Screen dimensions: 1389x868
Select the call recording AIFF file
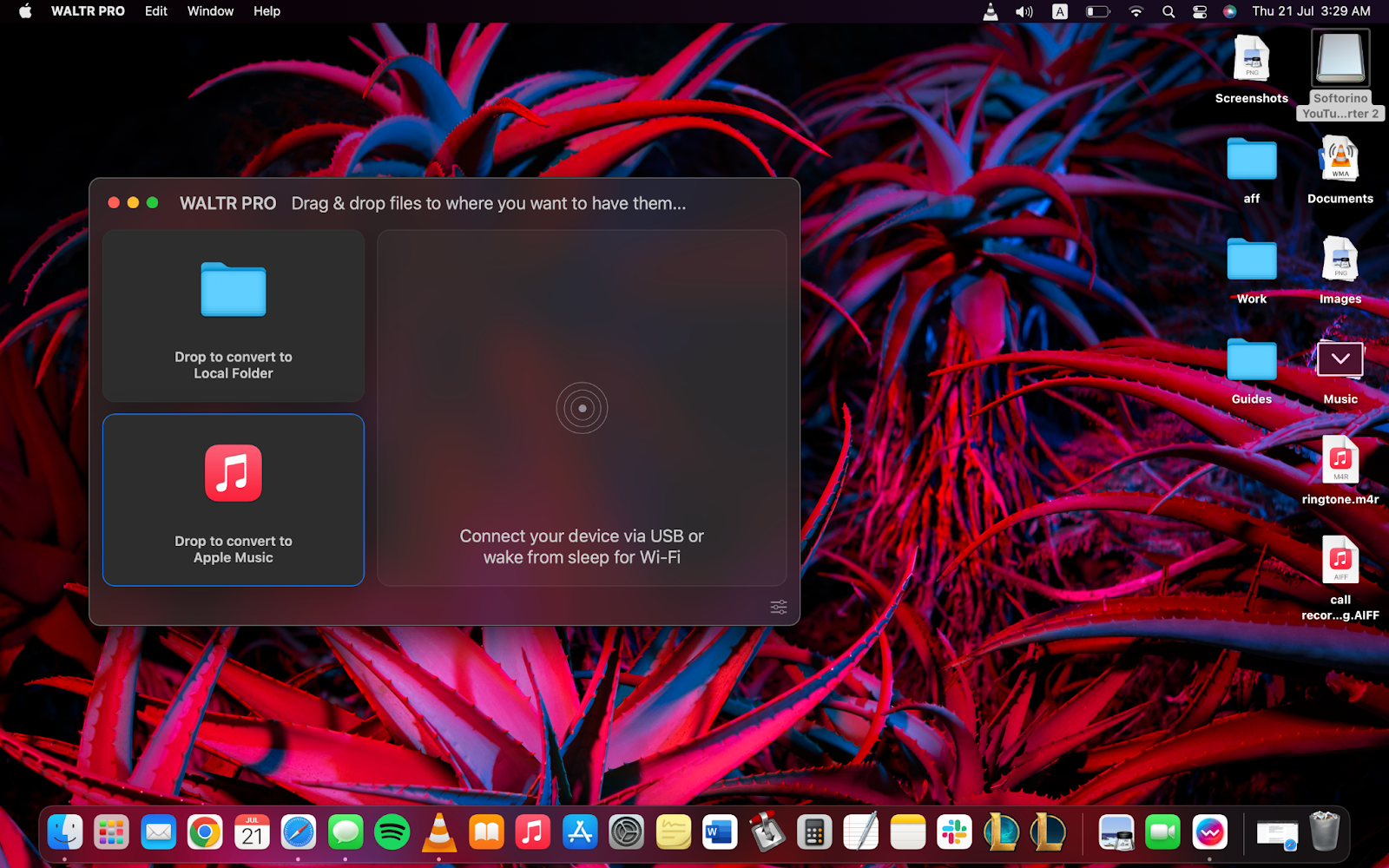[1340, 578]
